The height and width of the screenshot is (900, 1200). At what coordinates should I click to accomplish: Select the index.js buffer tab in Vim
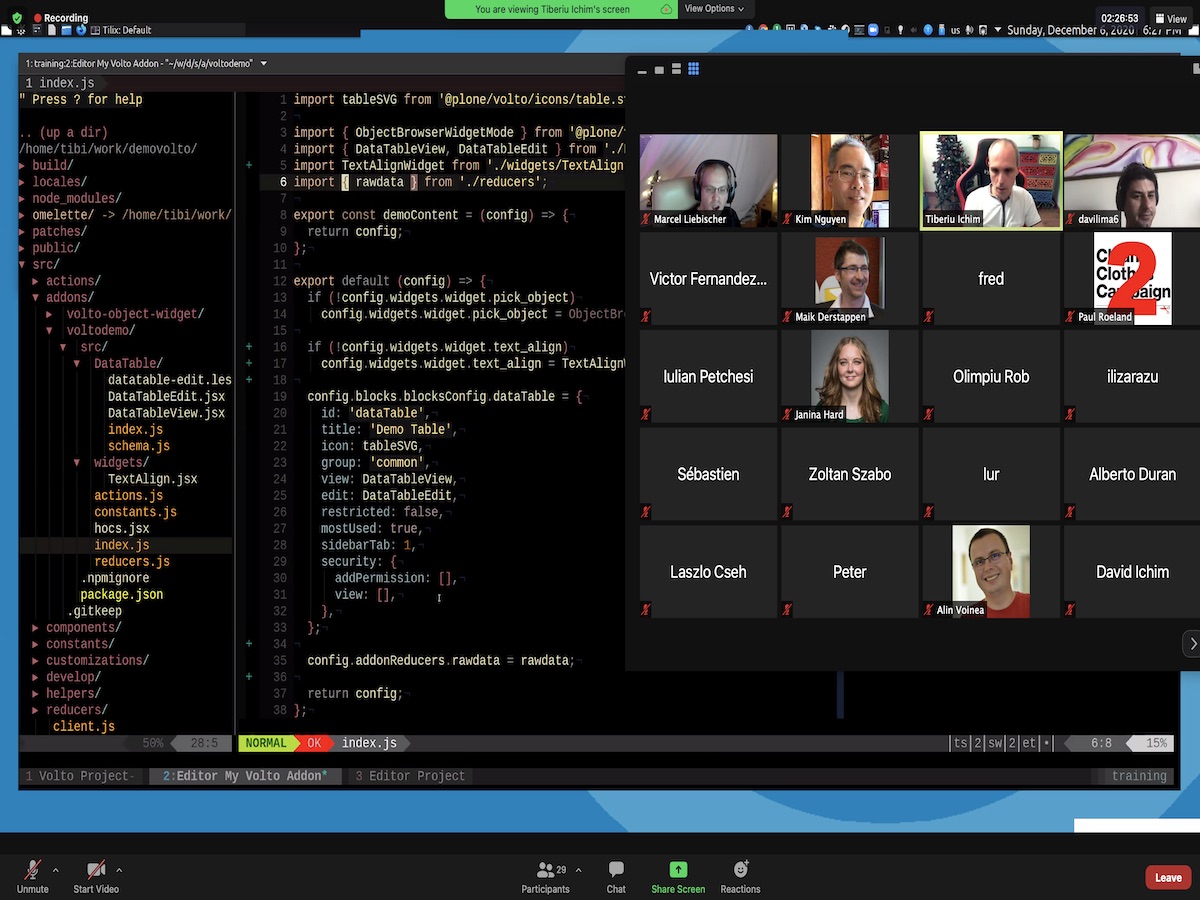pyautogui.click(x=60, y=83)
